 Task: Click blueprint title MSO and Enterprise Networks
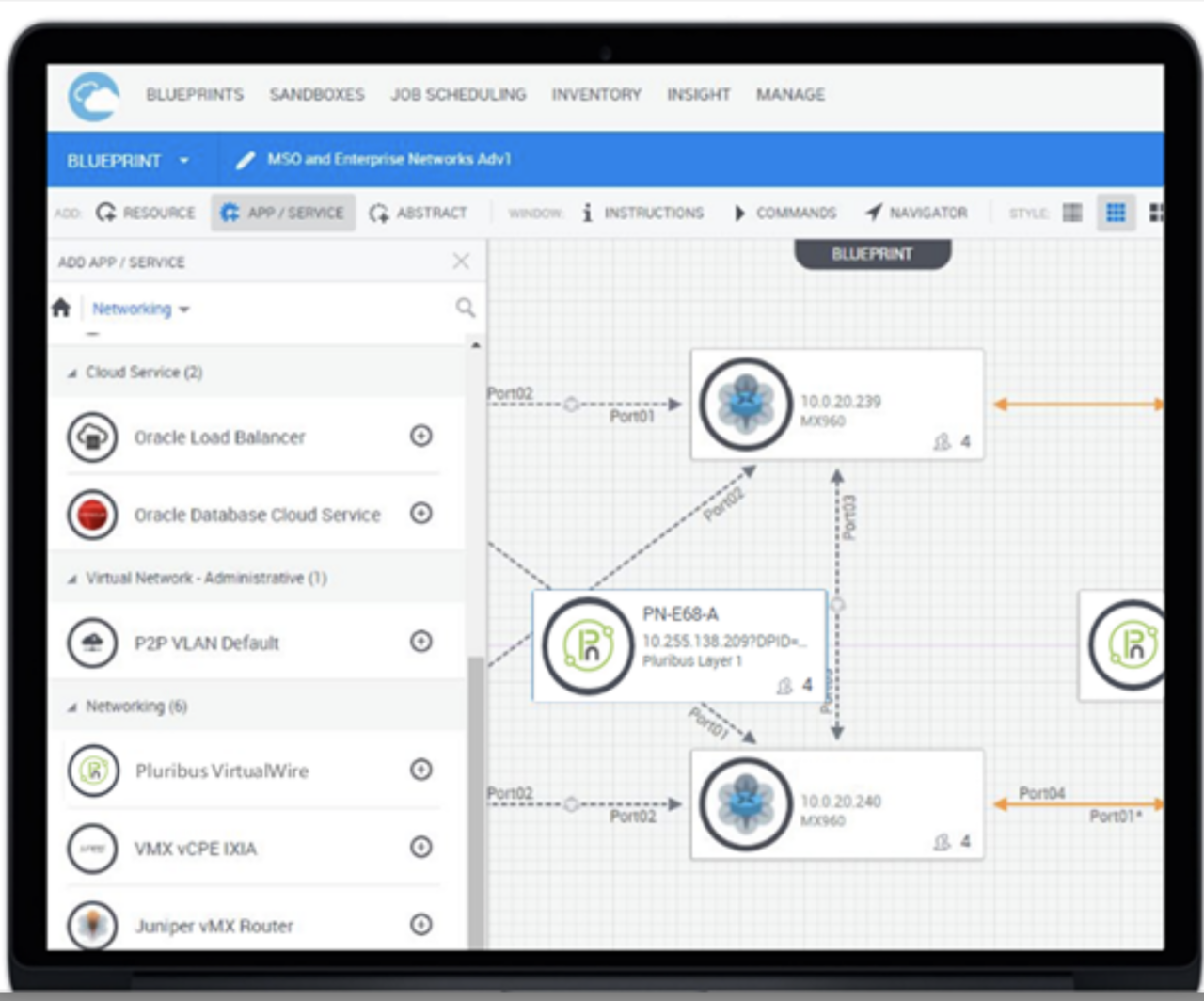pos(389,159)
